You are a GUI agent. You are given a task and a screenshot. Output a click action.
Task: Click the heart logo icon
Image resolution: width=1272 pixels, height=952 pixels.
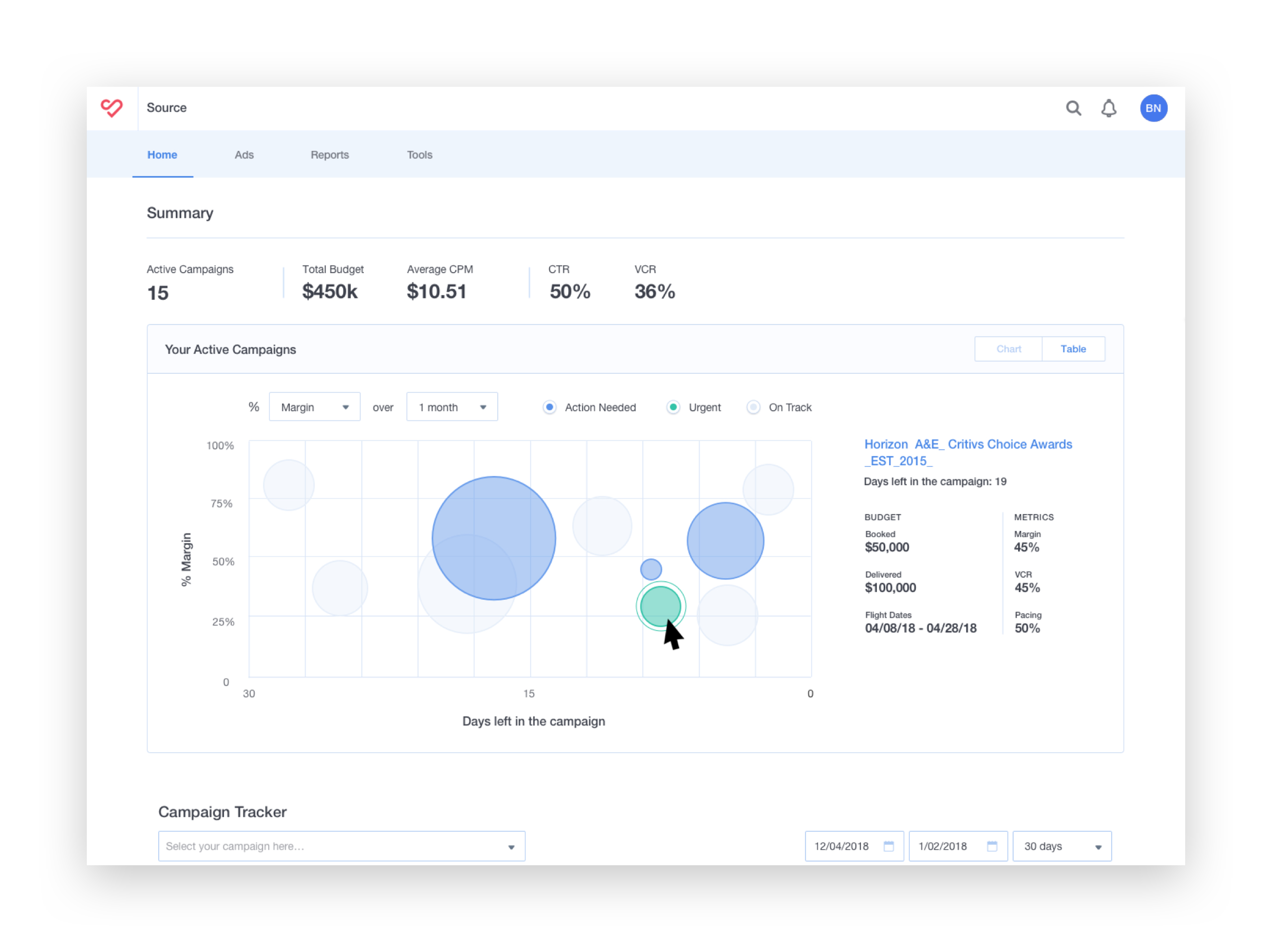(111, 108)
